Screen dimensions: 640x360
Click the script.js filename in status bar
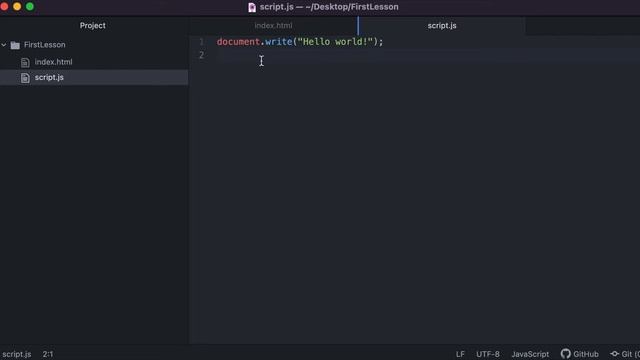(x=17, y=354)
